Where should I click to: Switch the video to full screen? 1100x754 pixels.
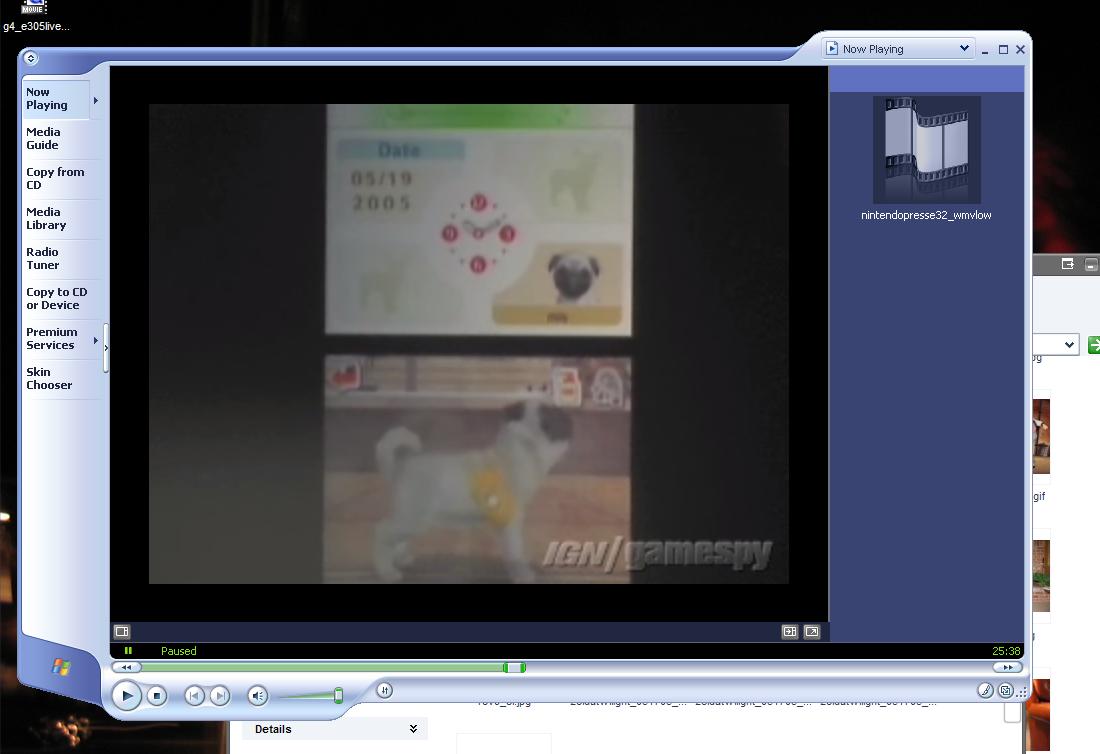[x=812, y=631]
